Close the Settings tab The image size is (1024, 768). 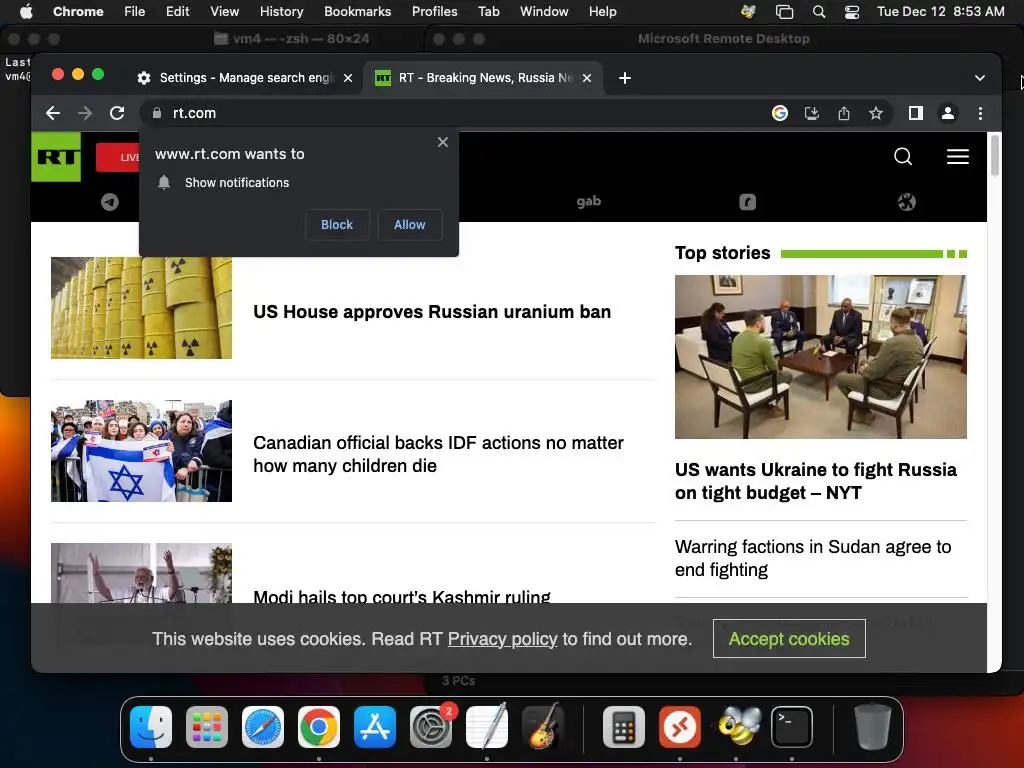(x=348, y=78)
